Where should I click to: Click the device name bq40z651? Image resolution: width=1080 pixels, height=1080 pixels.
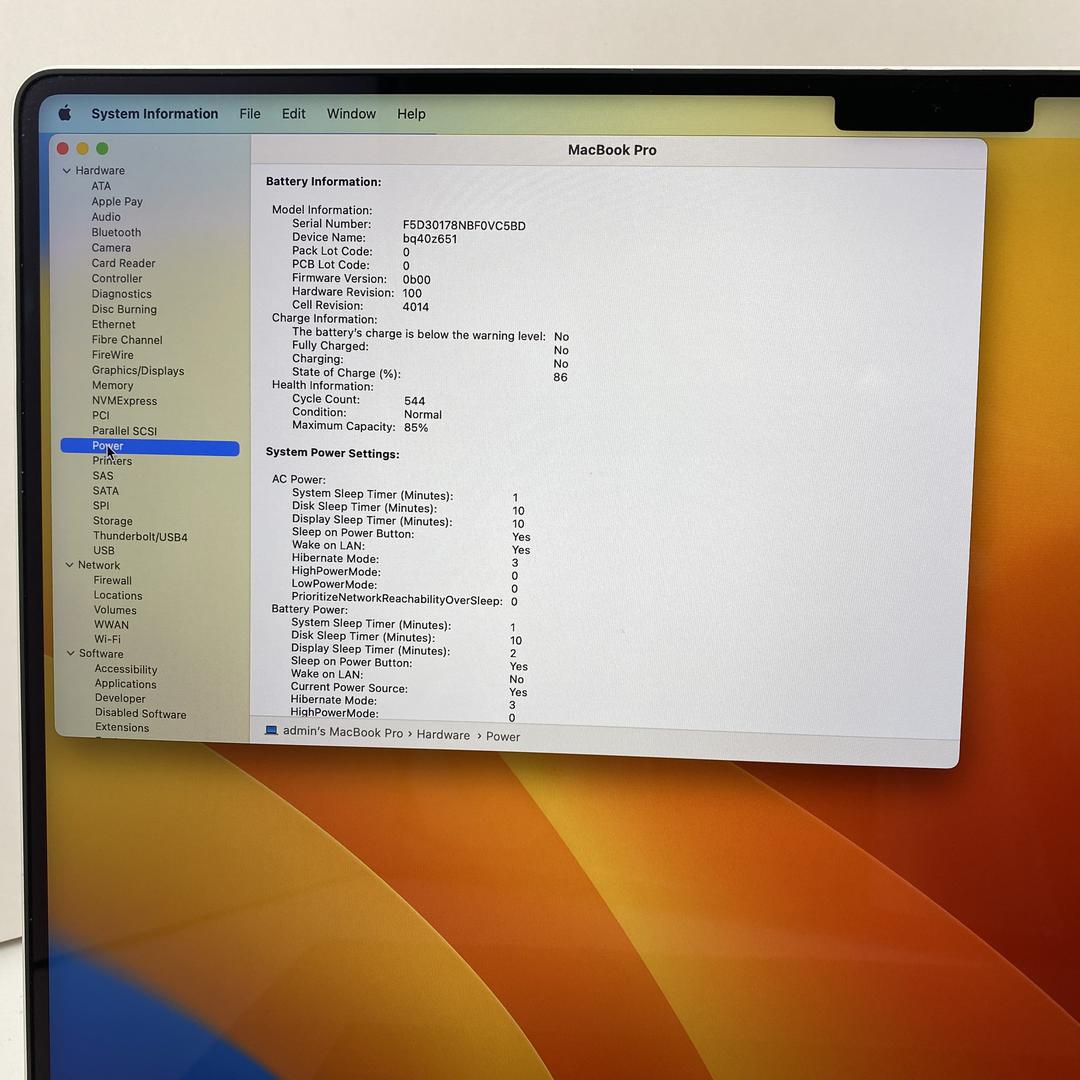click(430, 239)
